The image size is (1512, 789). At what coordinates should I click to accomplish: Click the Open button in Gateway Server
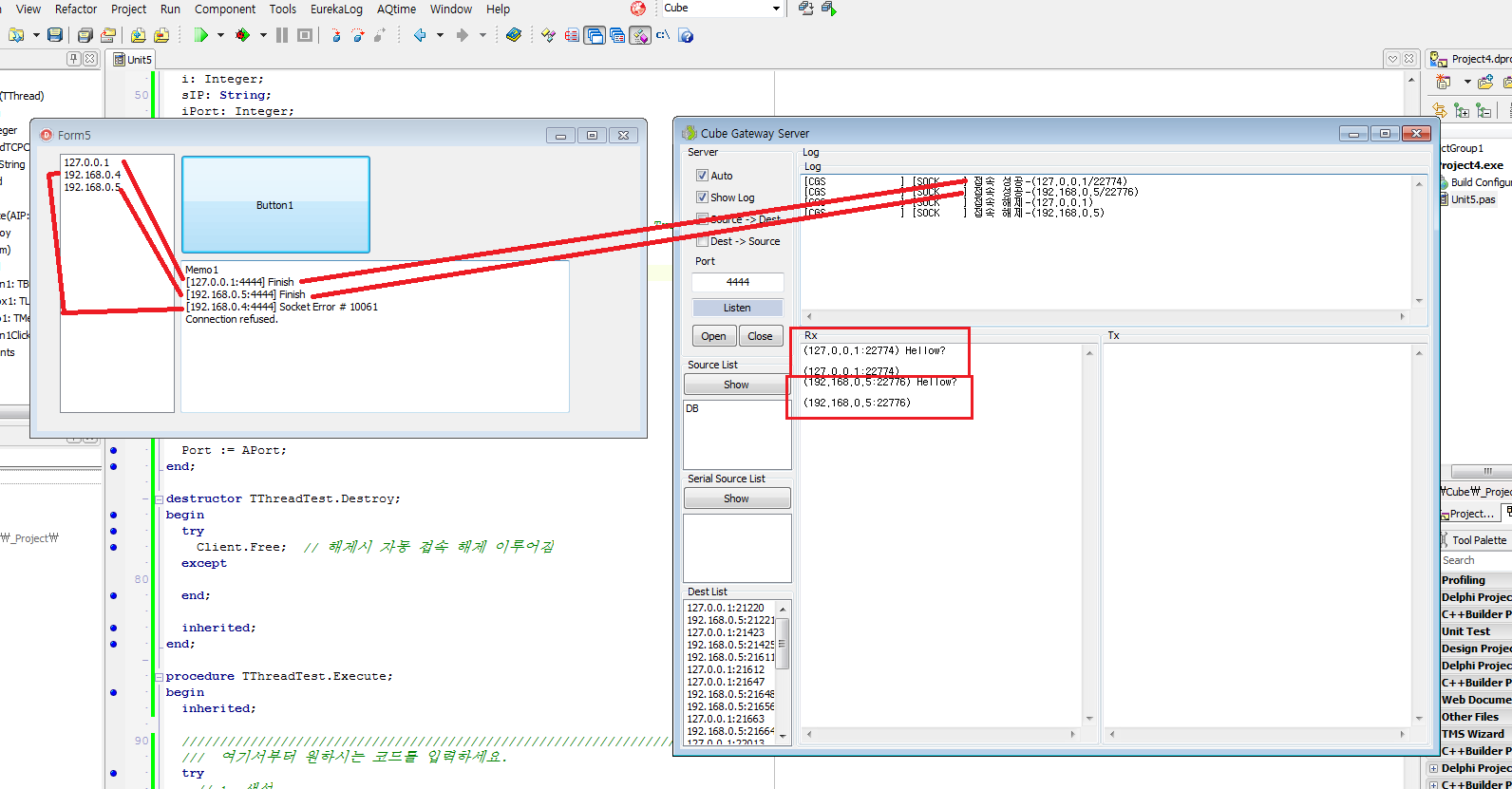pos(713,336)
